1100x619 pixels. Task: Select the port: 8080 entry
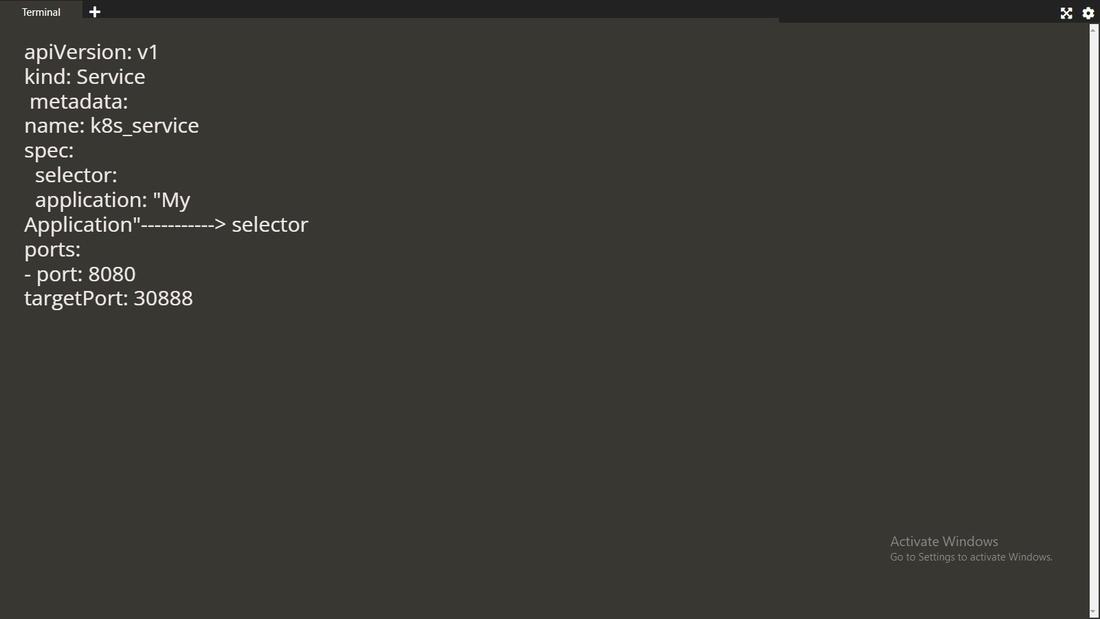[x=80, y=273]
